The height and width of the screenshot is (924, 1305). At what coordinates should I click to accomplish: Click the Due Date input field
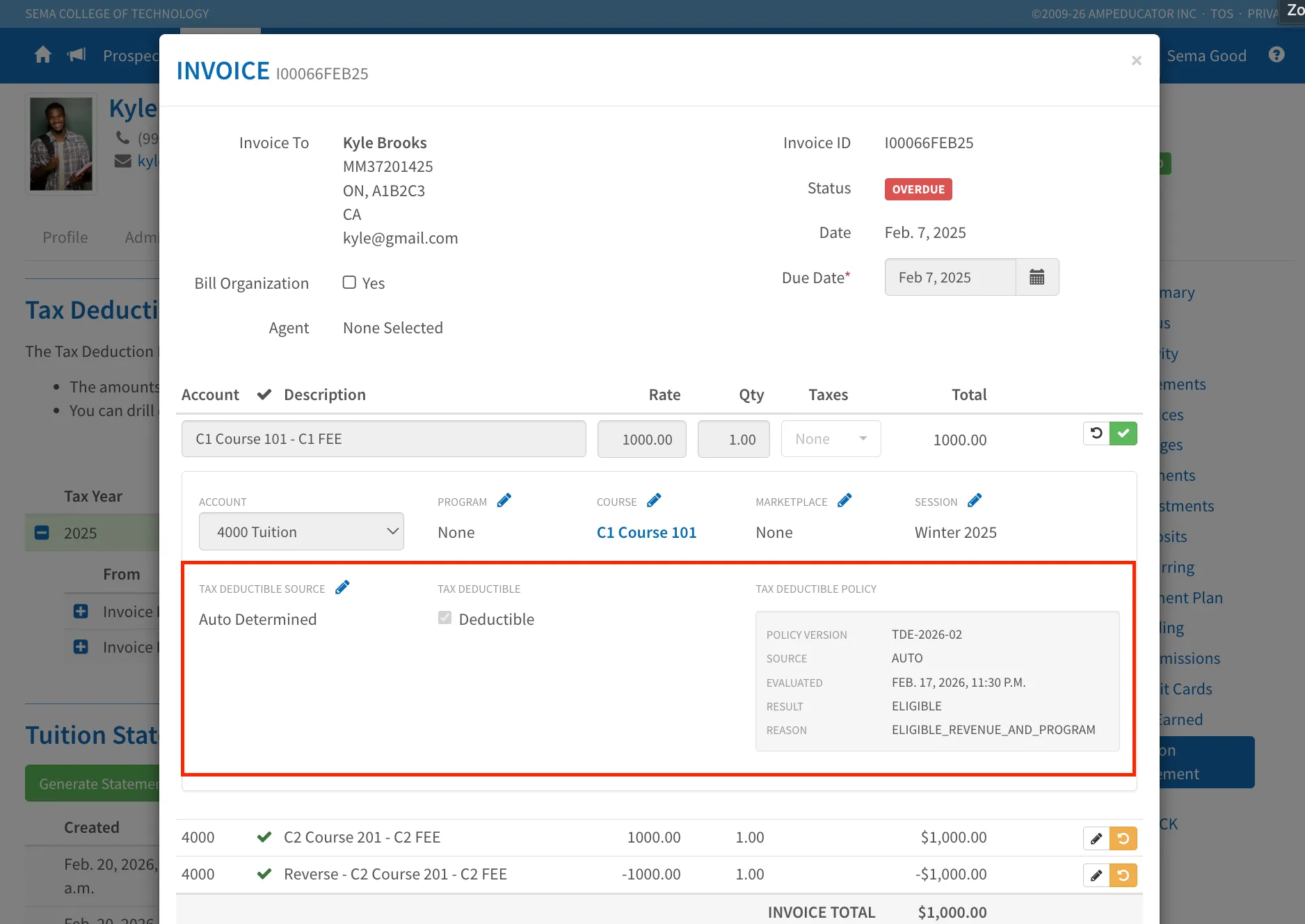coord(950,277)
